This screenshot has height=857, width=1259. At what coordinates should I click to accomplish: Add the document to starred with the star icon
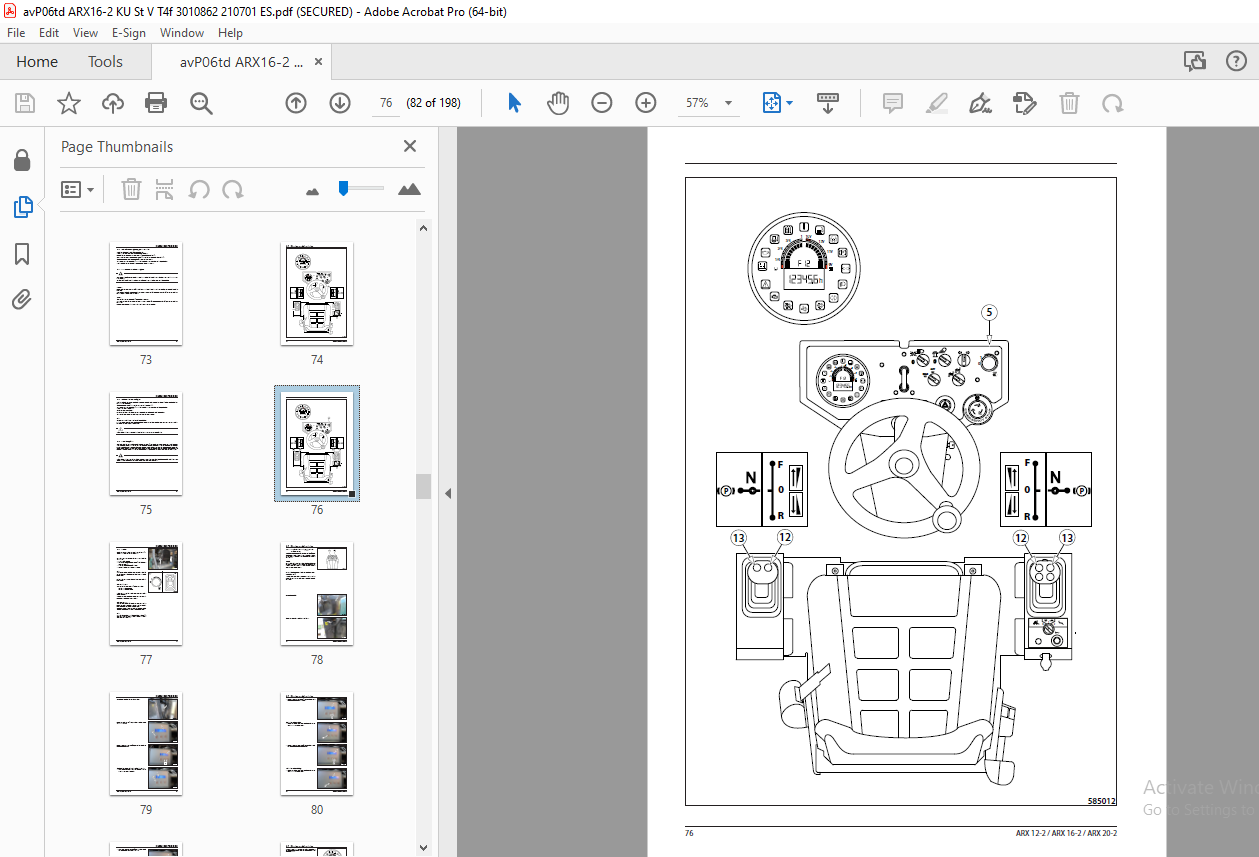tap(69, 103)
